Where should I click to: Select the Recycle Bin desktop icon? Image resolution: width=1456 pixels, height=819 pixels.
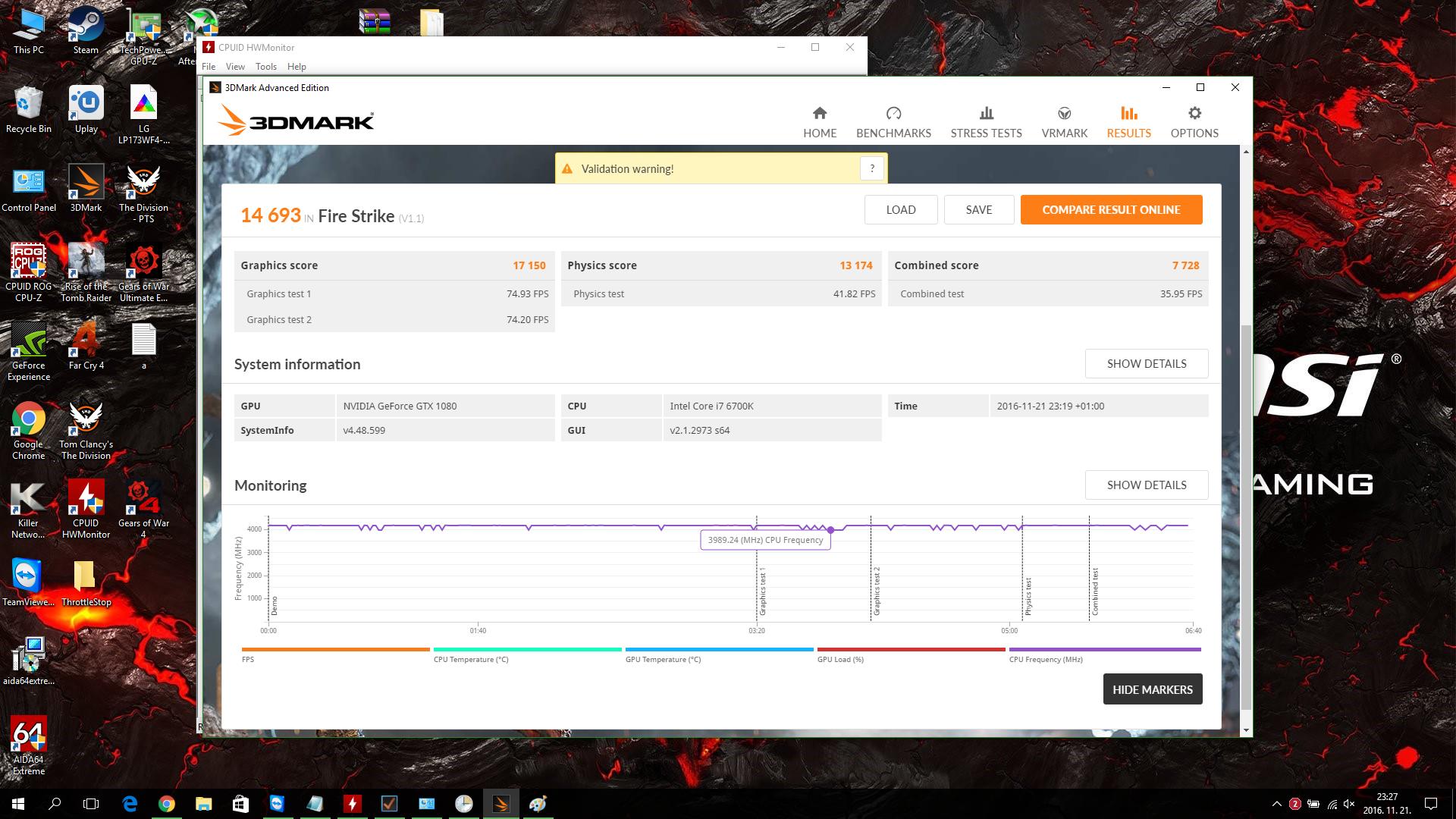coord(29,110)
